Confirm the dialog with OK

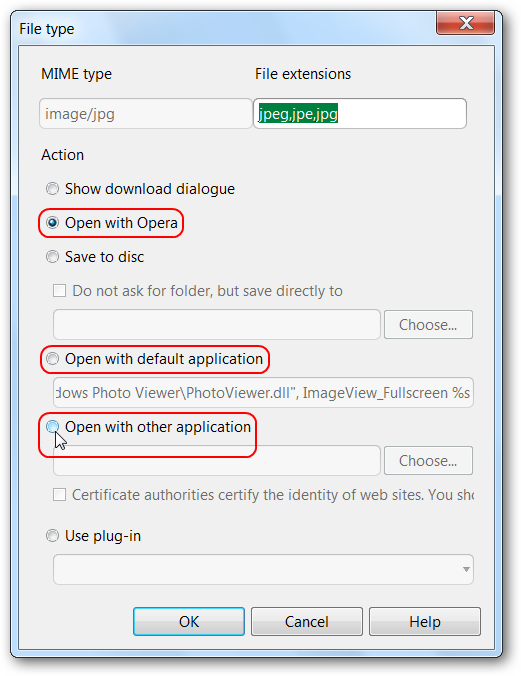(189, 622)
